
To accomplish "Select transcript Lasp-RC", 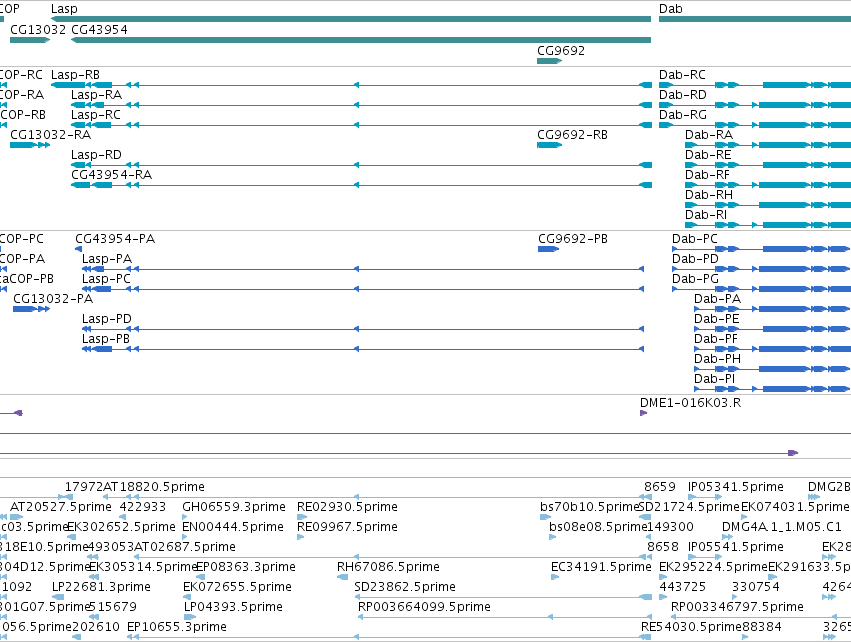I will point(96,115).
